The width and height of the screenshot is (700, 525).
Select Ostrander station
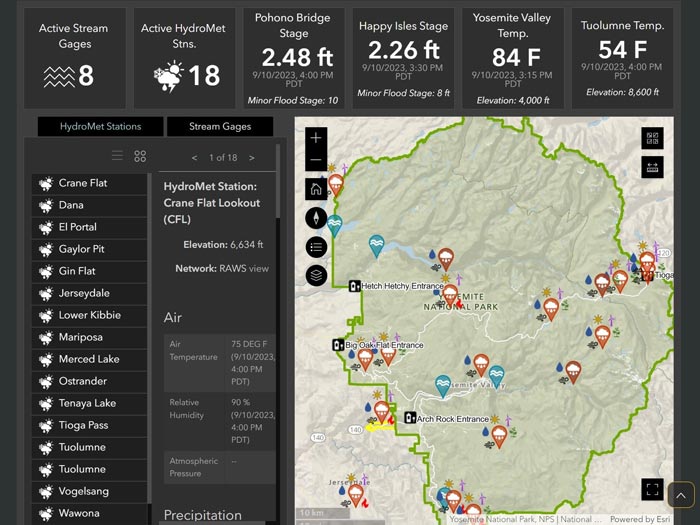point(89,381)
